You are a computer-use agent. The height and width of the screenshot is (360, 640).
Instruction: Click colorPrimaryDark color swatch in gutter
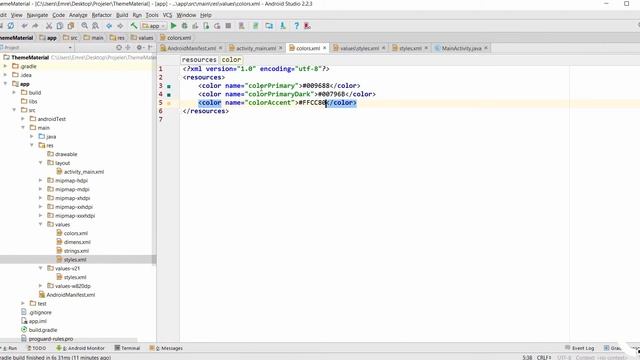point(169,95)
